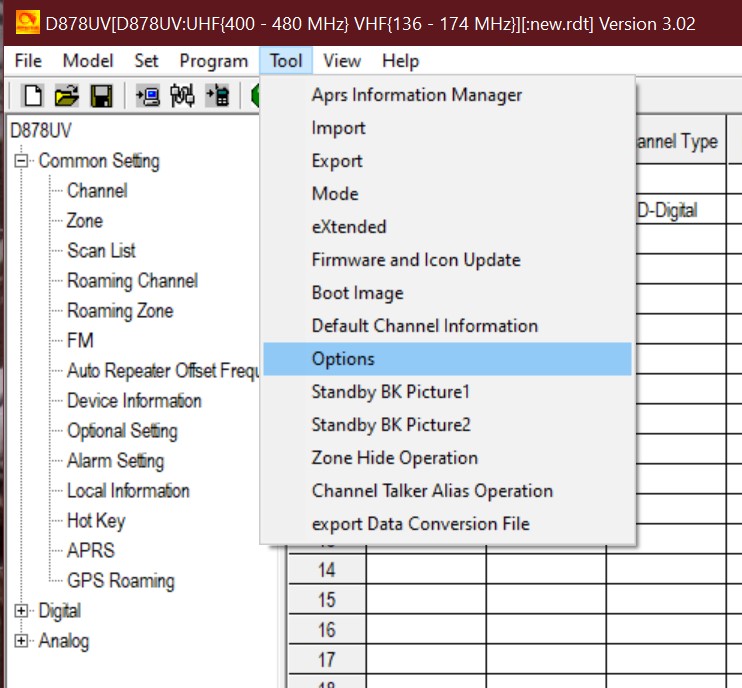Image resolution: width=742 pixels, height=688 pixels.
Task: Select the Analog tree label
Action: 63,641
